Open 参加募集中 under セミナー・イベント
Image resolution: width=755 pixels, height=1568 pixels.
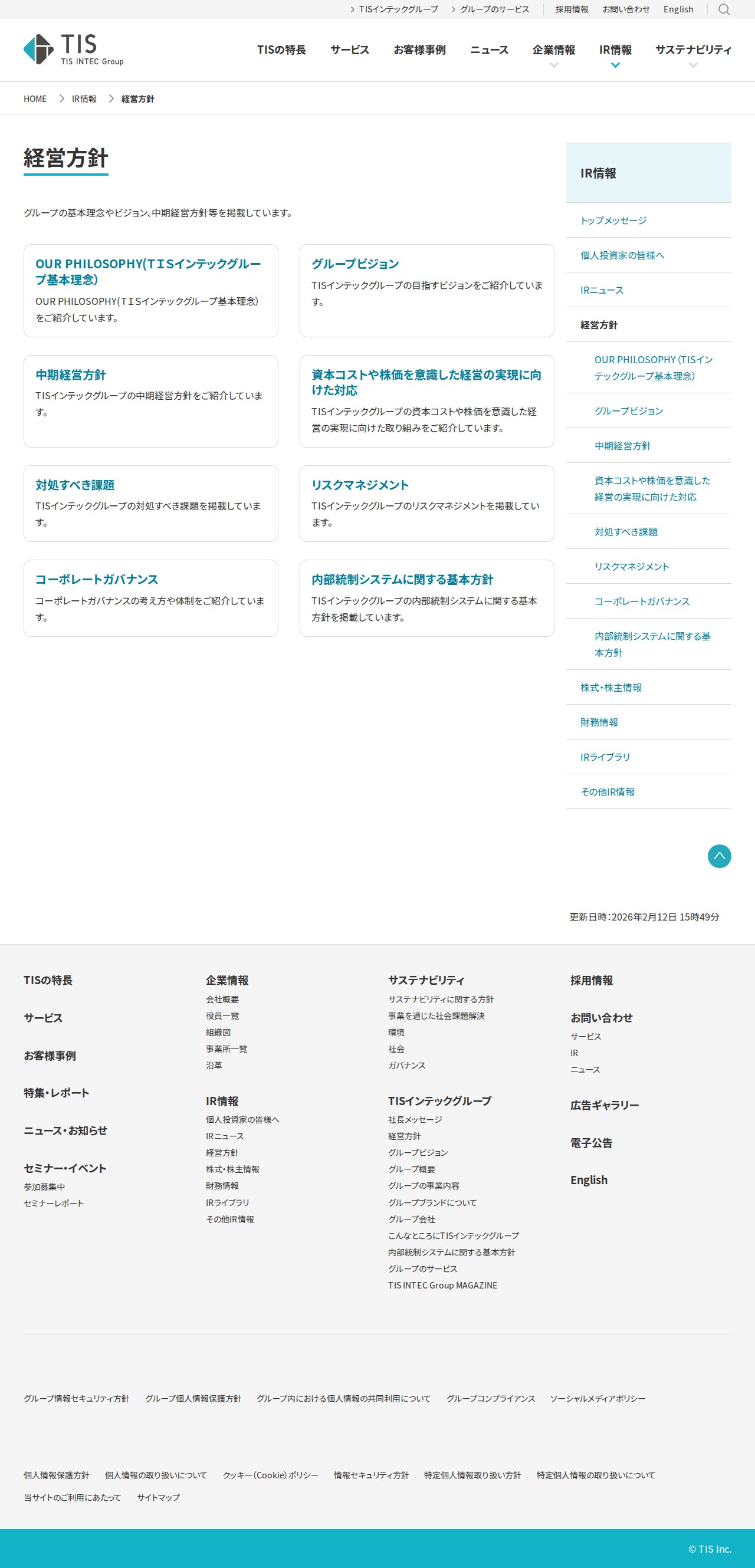click(44, 1186)
